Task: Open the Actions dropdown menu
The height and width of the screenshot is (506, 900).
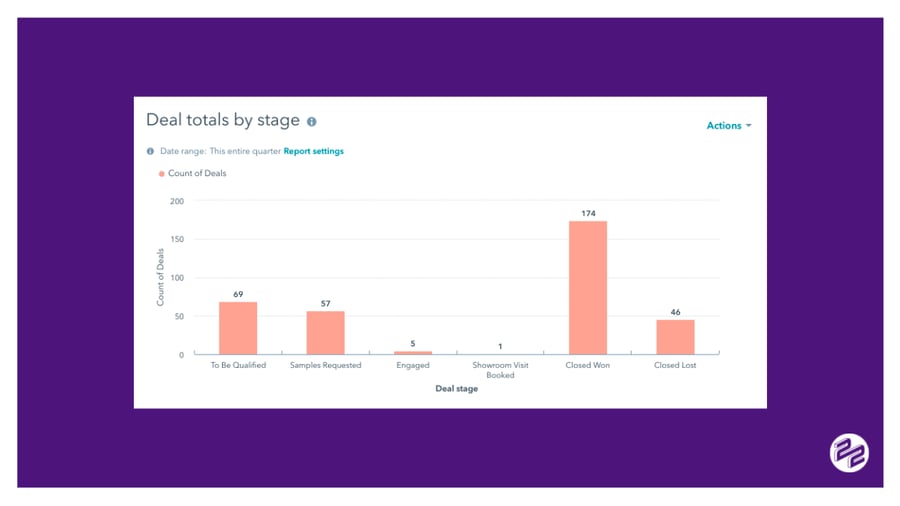Action: [x=728, y=126]
